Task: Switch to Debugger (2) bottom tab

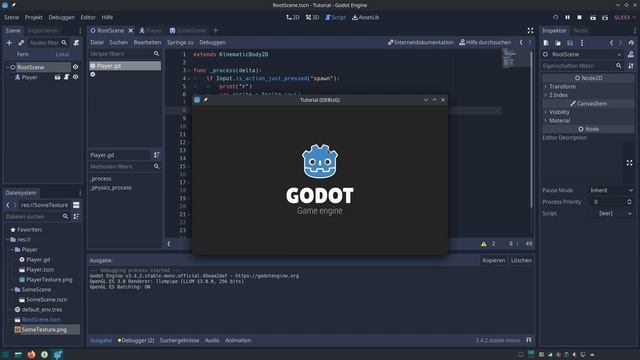Action: pyautogui.click(x=136, y=340)
